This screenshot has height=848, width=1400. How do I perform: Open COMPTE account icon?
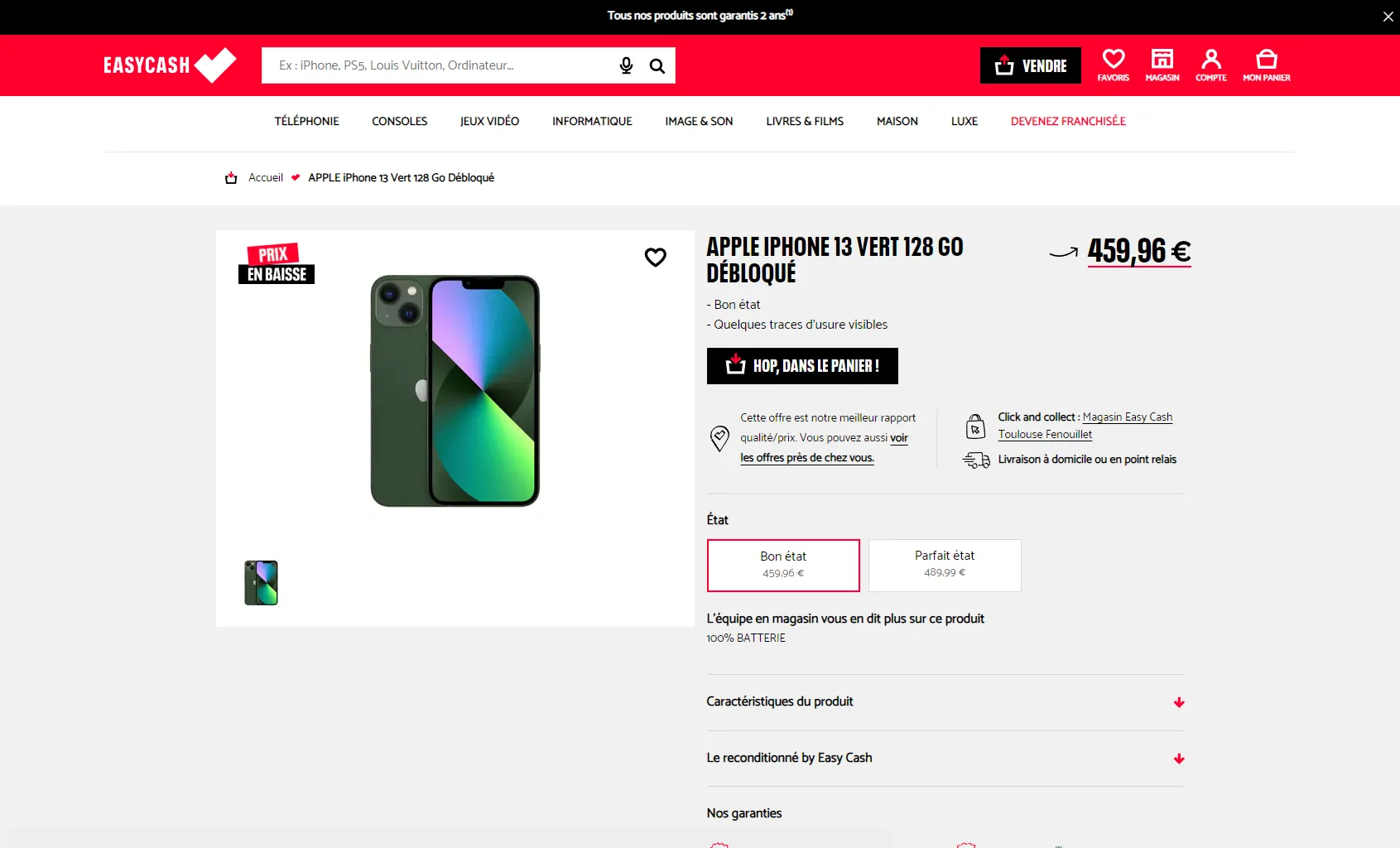(1211, 65)
